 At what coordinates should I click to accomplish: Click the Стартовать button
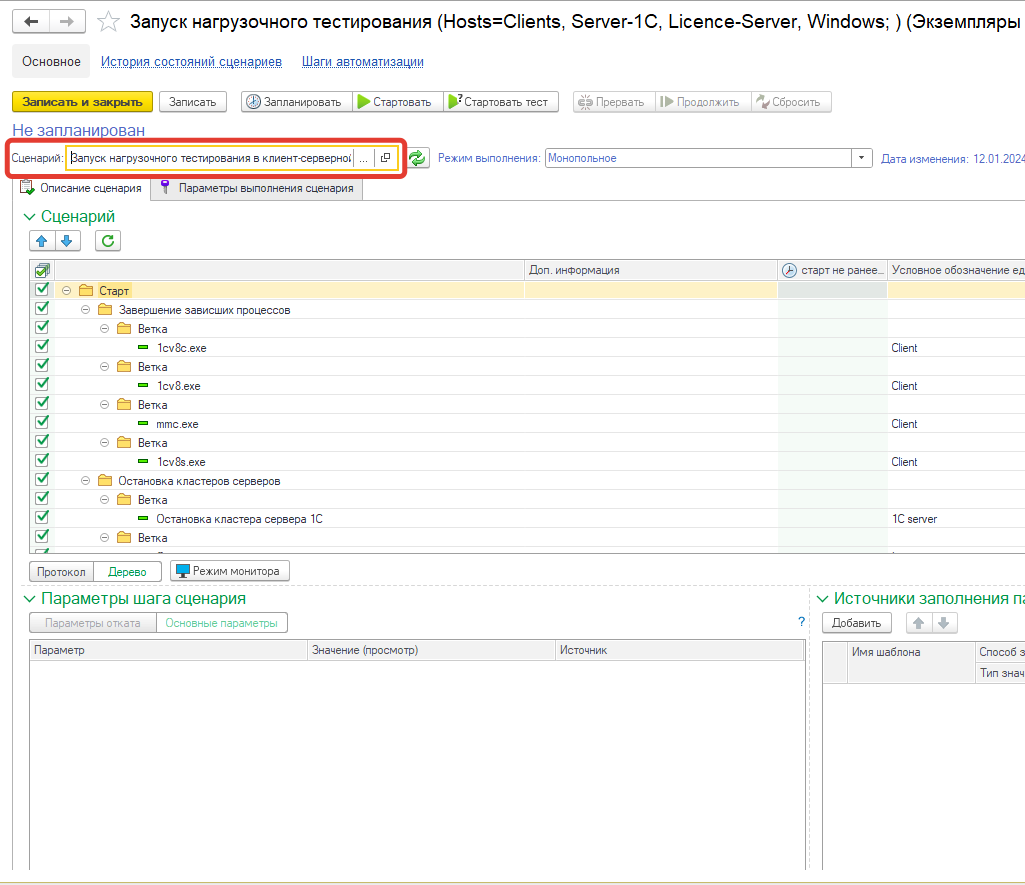tap(395, 102)
